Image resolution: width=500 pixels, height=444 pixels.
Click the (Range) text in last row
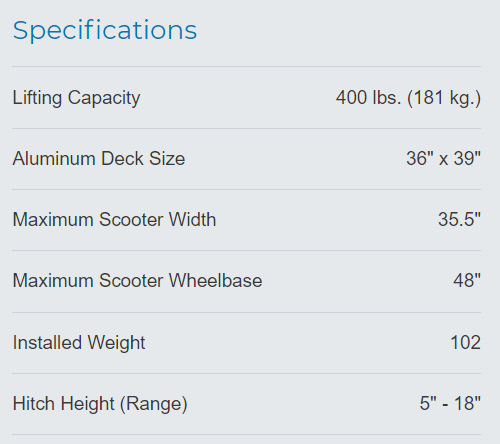[154, 404]
